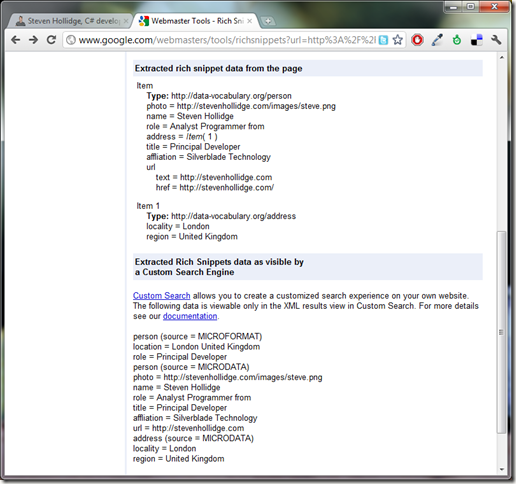Open the eyedropper color picker extension
This screenshot has height=484, width=516.
437,40
